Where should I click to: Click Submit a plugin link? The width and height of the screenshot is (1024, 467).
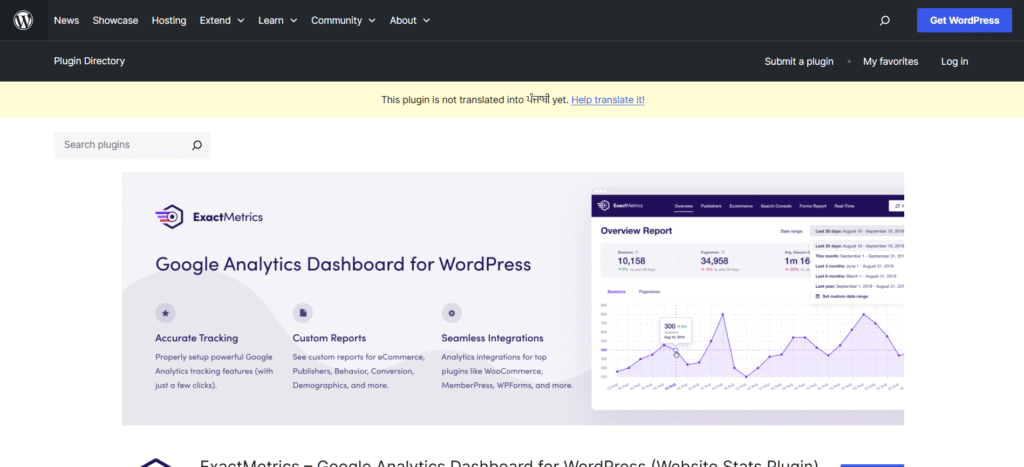point(799,61)
